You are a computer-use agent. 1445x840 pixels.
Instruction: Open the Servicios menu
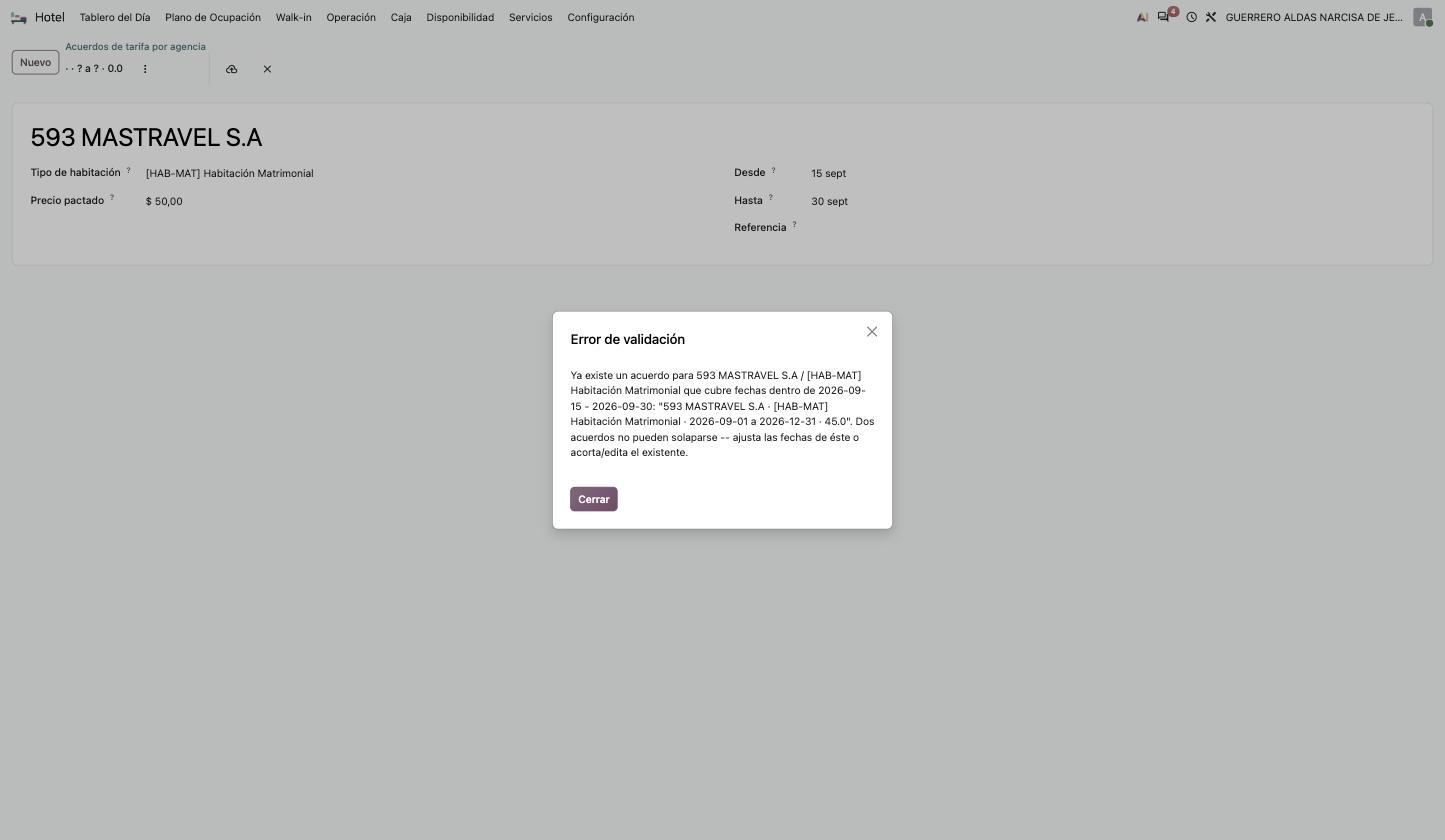[x=531, y=17]
